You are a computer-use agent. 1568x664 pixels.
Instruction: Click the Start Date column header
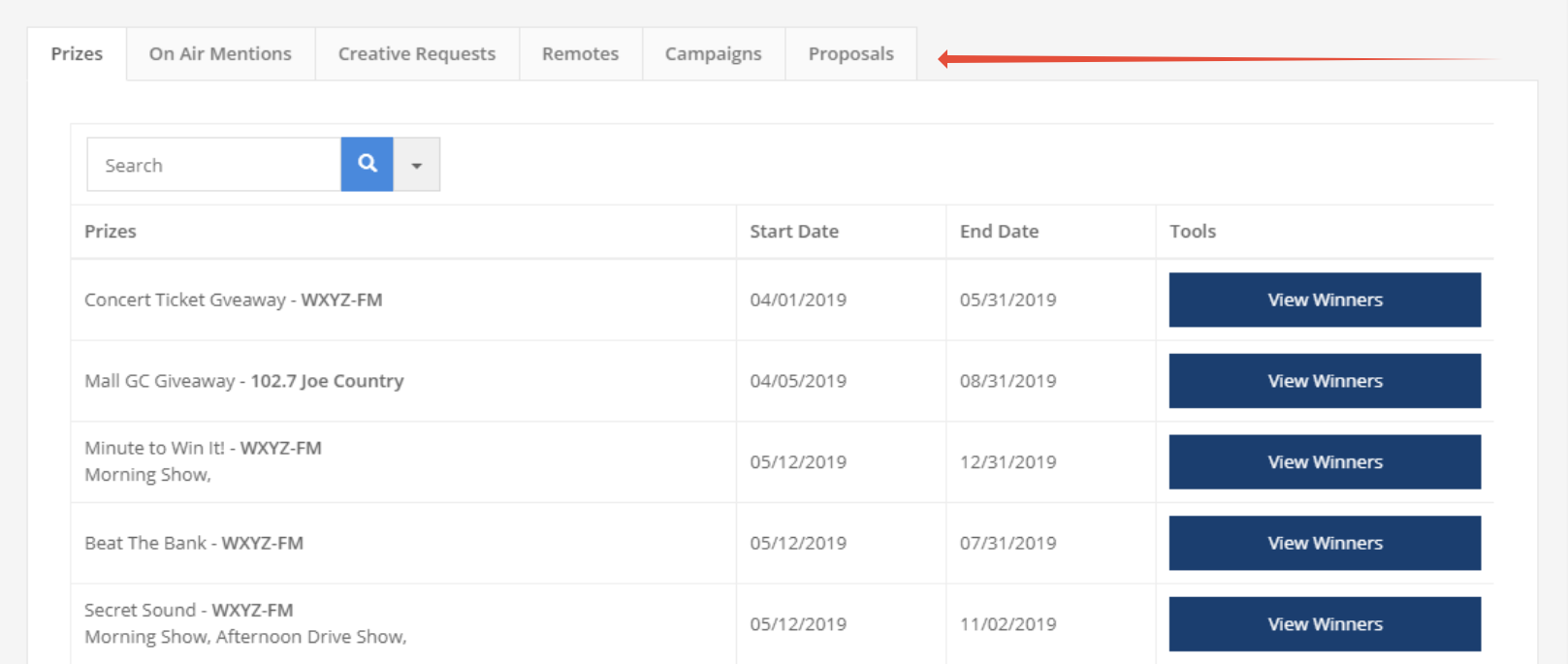coord(793,232)
